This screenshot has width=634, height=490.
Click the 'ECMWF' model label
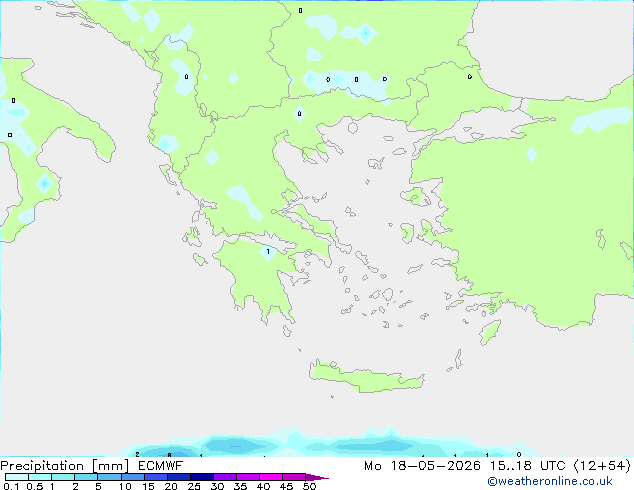click(x=161, y=466)
